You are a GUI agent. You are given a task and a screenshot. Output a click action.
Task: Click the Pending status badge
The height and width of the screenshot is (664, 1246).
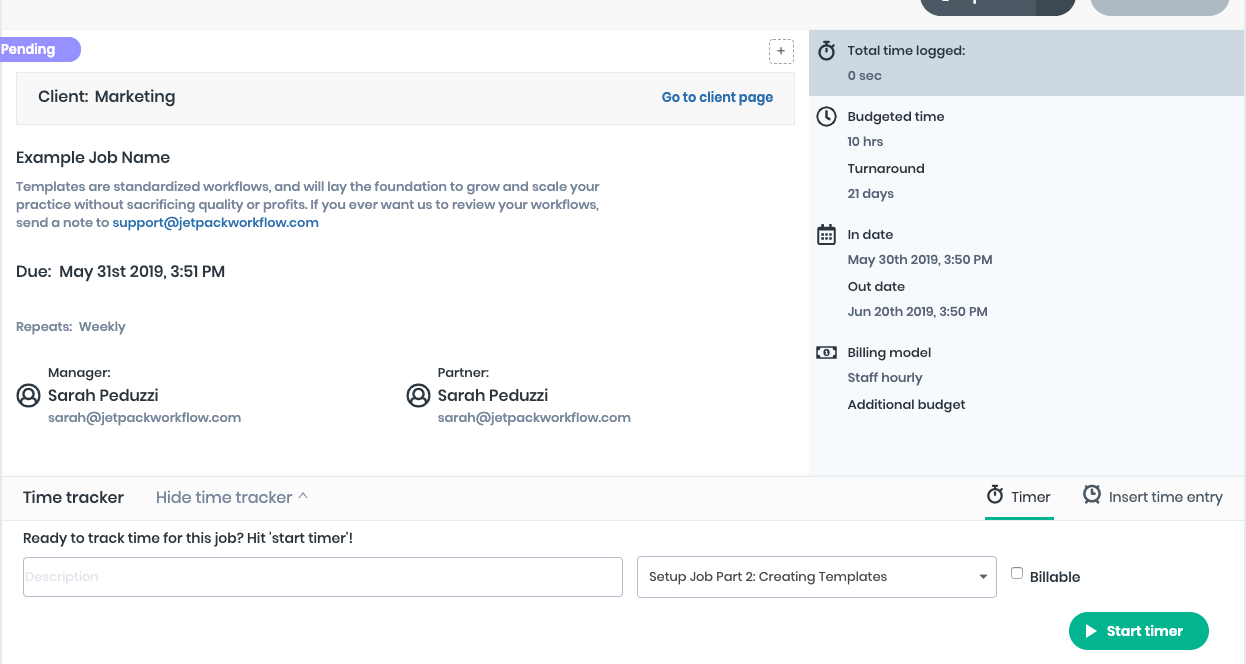(x=36, y=50)
